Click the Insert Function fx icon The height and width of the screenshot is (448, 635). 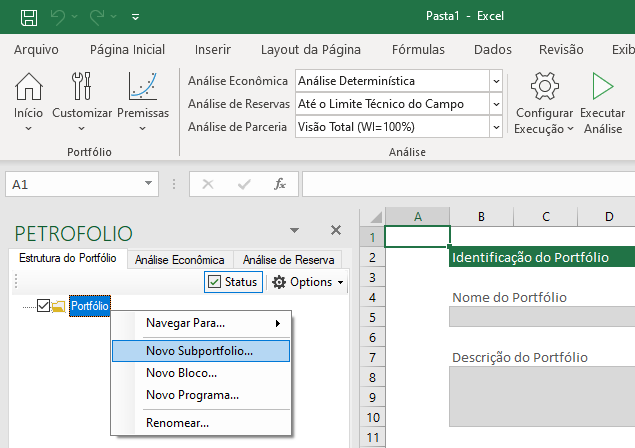(x=279, y=184)
